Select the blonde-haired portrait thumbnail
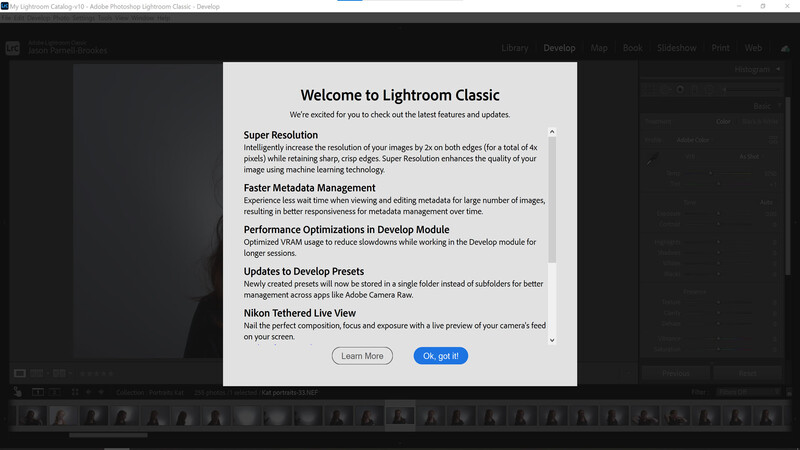Viewport: 800px width, 450px height. [63, 416]
